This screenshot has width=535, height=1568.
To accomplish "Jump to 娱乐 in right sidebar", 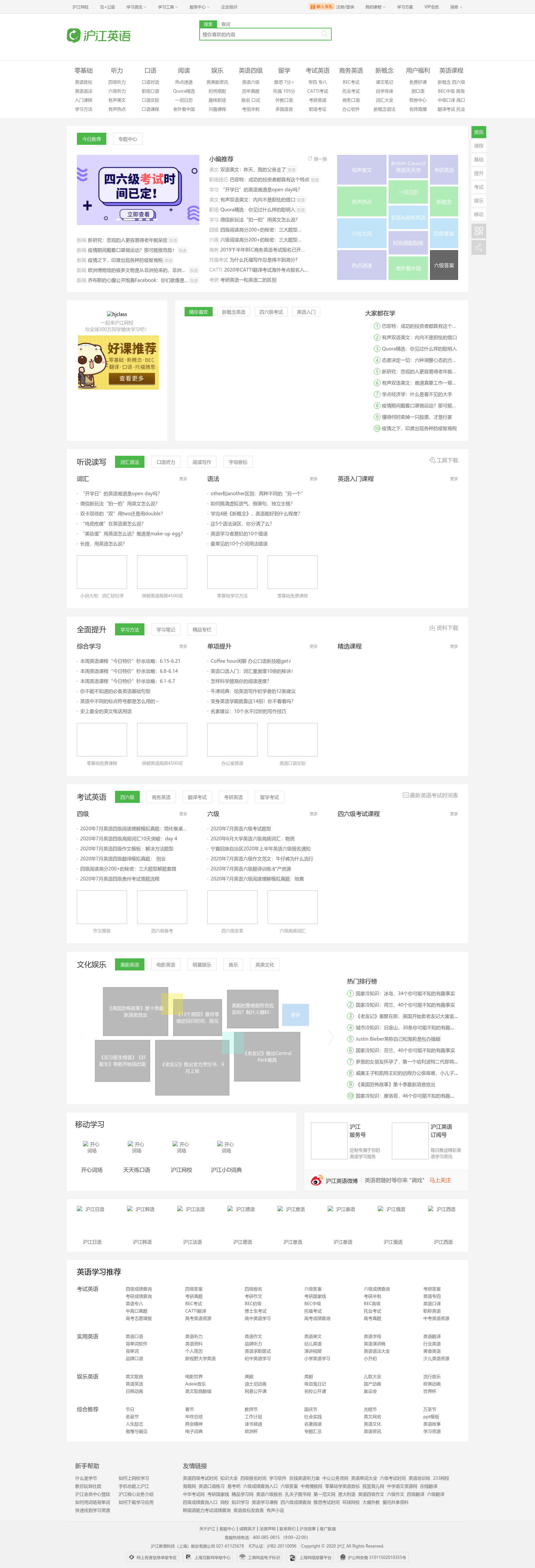I will (478, 201).
